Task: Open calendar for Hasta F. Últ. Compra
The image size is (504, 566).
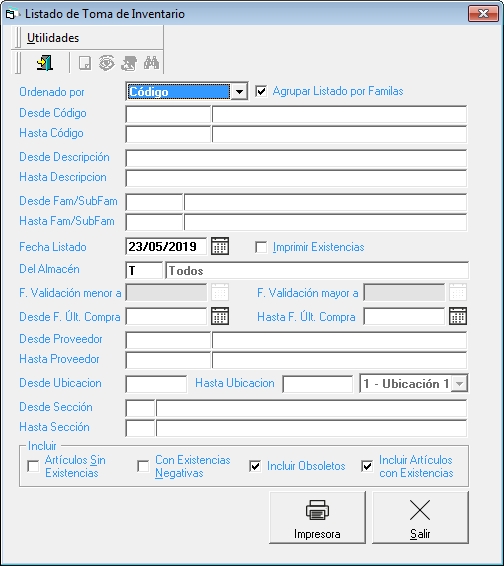Action: coord(458,316)
